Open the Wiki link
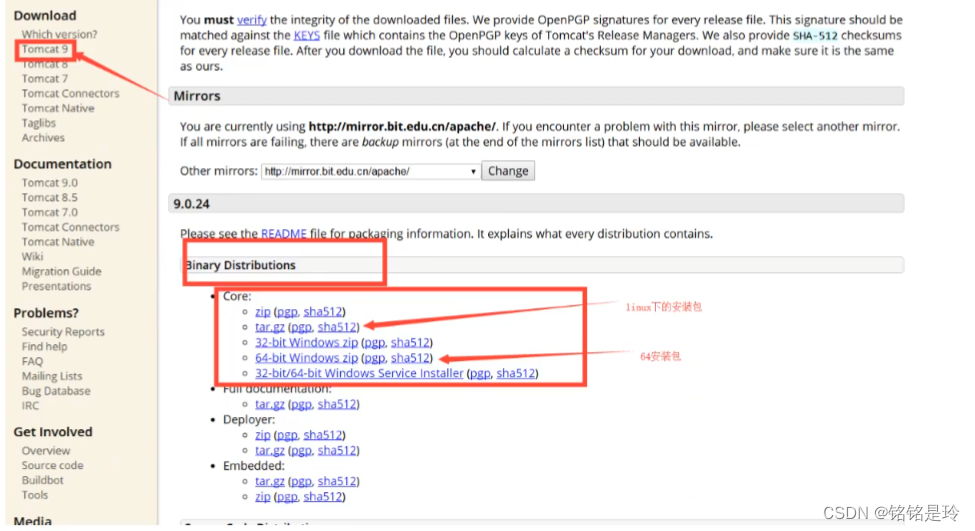The width and height of the screenshot is (975, 531). point(32,257)
